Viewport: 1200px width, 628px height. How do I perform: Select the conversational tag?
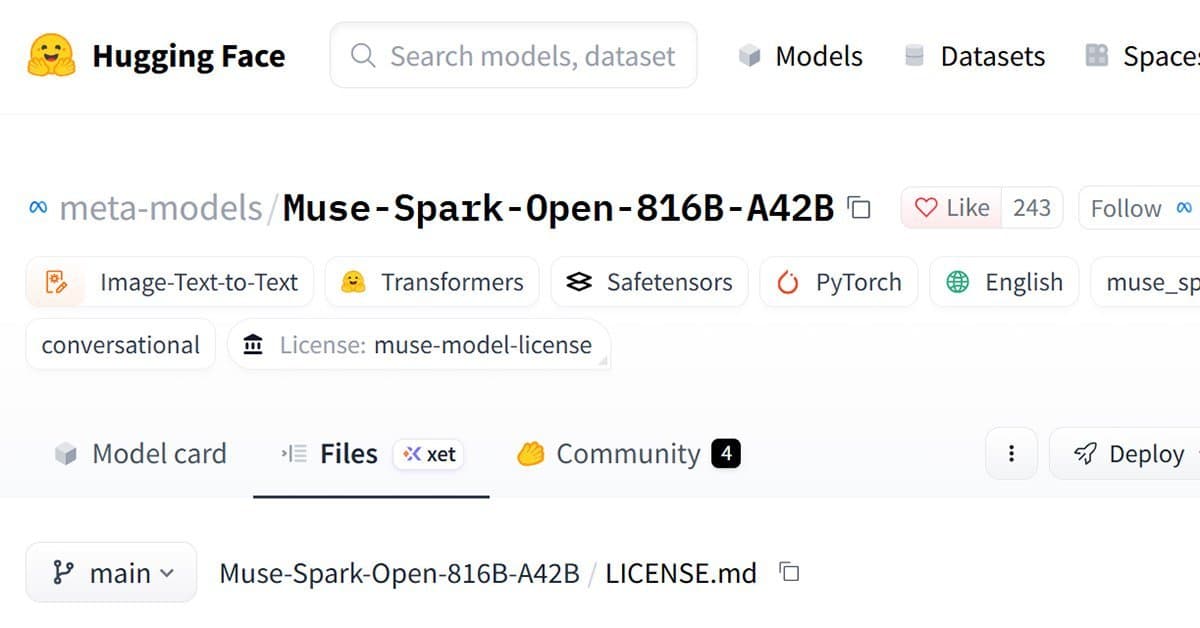pyautogui.click(x=120, y=345)
